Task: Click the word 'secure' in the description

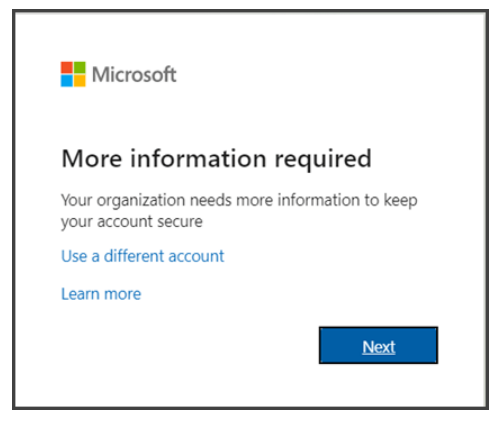Action: pos(180,222)
